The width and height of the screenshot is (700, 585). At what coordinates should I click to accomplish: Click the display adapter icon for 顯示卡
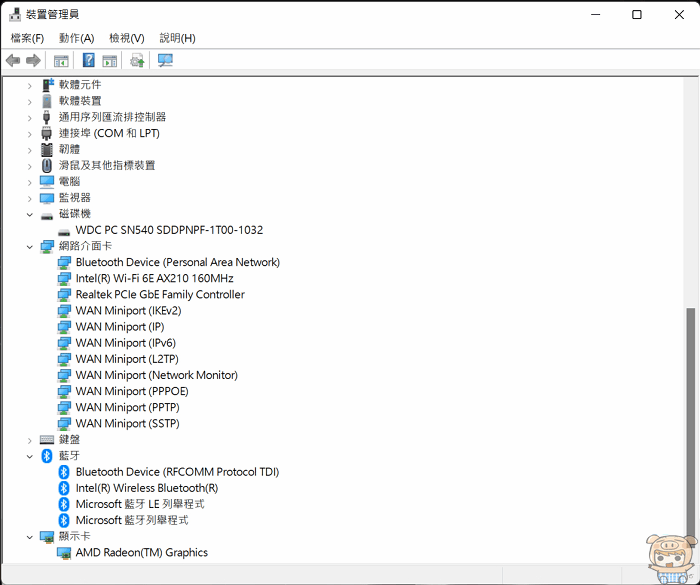(x=47, y=536)
